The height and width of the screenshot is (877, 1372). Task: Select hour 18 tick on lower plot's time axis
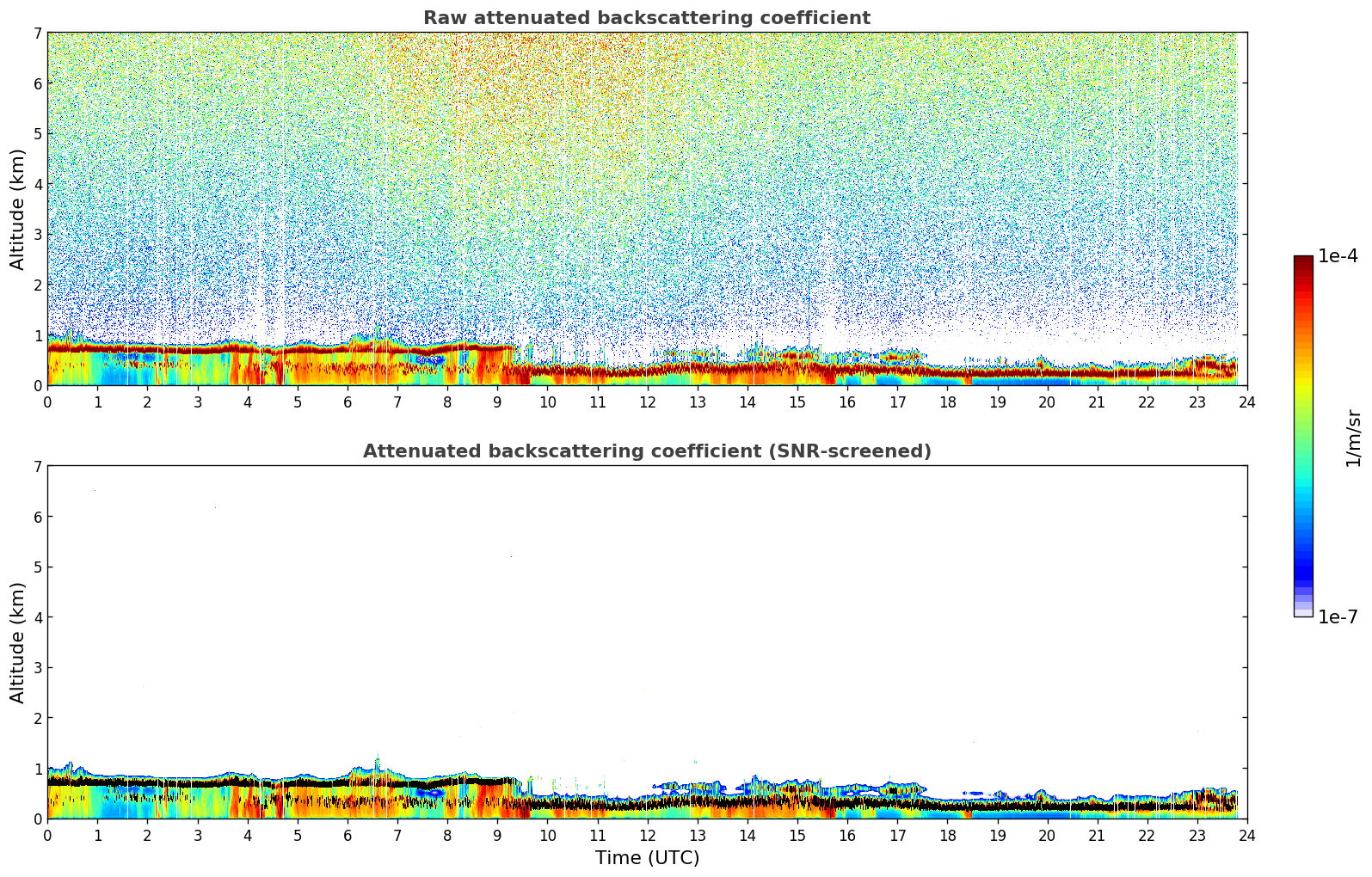coord(947,835)
